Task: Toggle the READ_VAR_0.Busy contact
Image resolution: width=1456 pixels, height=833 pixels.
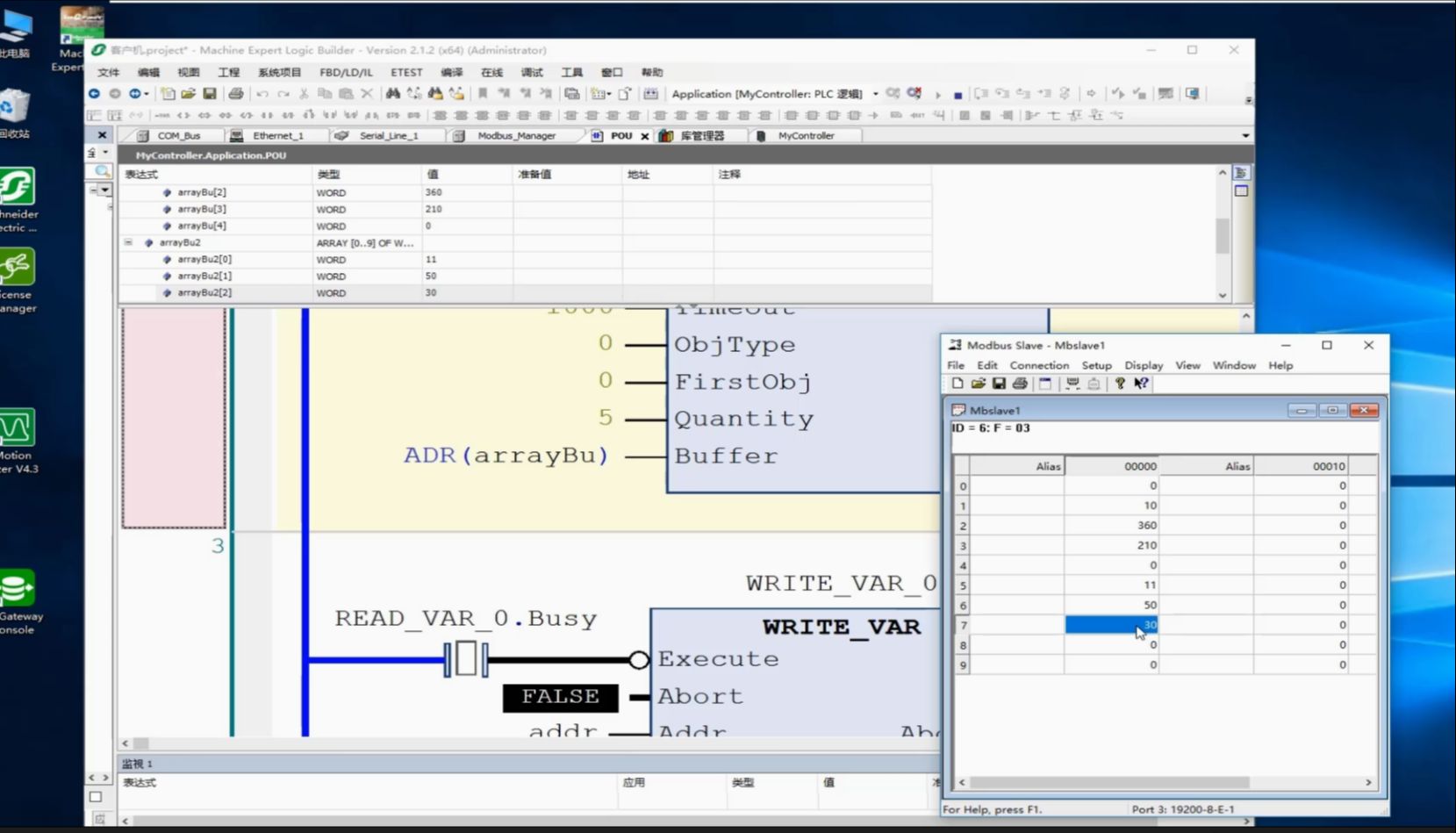Action: pos(466,659)
